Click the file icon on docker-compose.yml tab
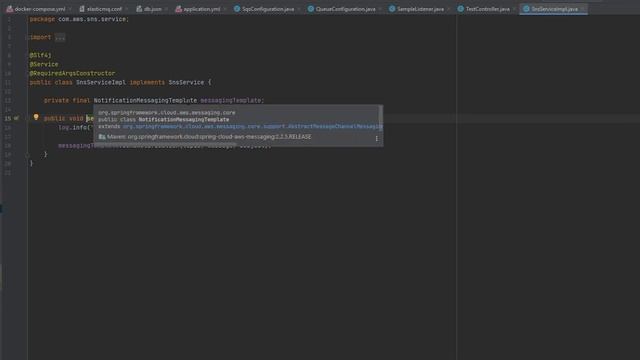640x360 pixels. [x=9, y=9]
